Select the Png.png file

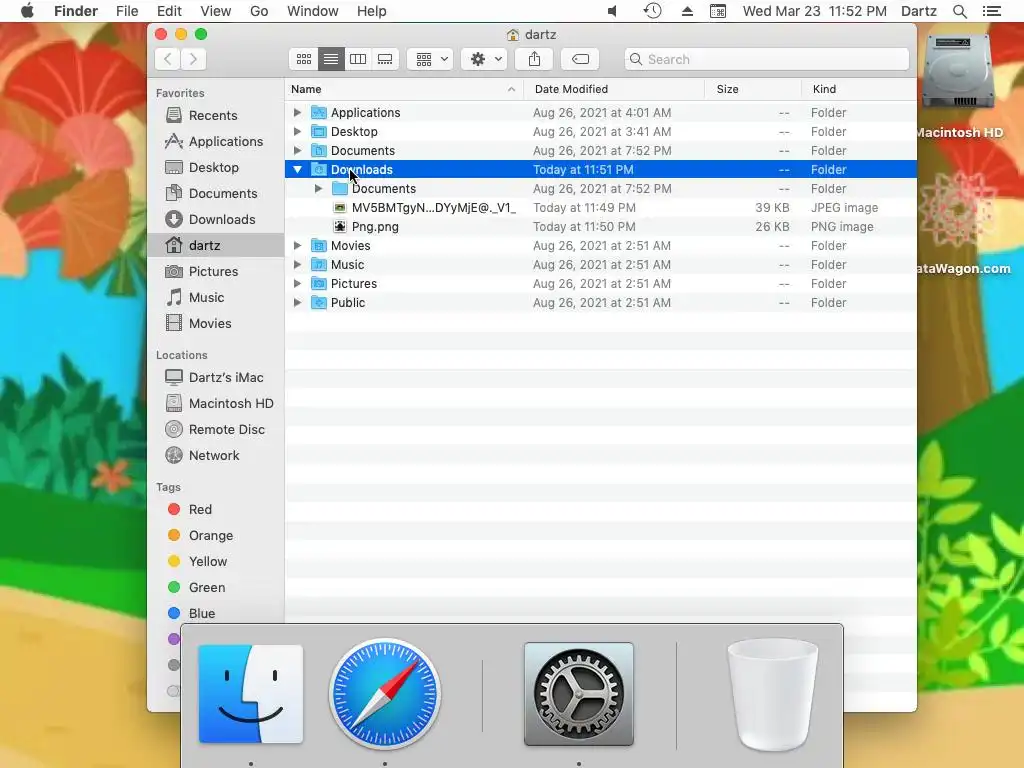[x=601, y=227]
